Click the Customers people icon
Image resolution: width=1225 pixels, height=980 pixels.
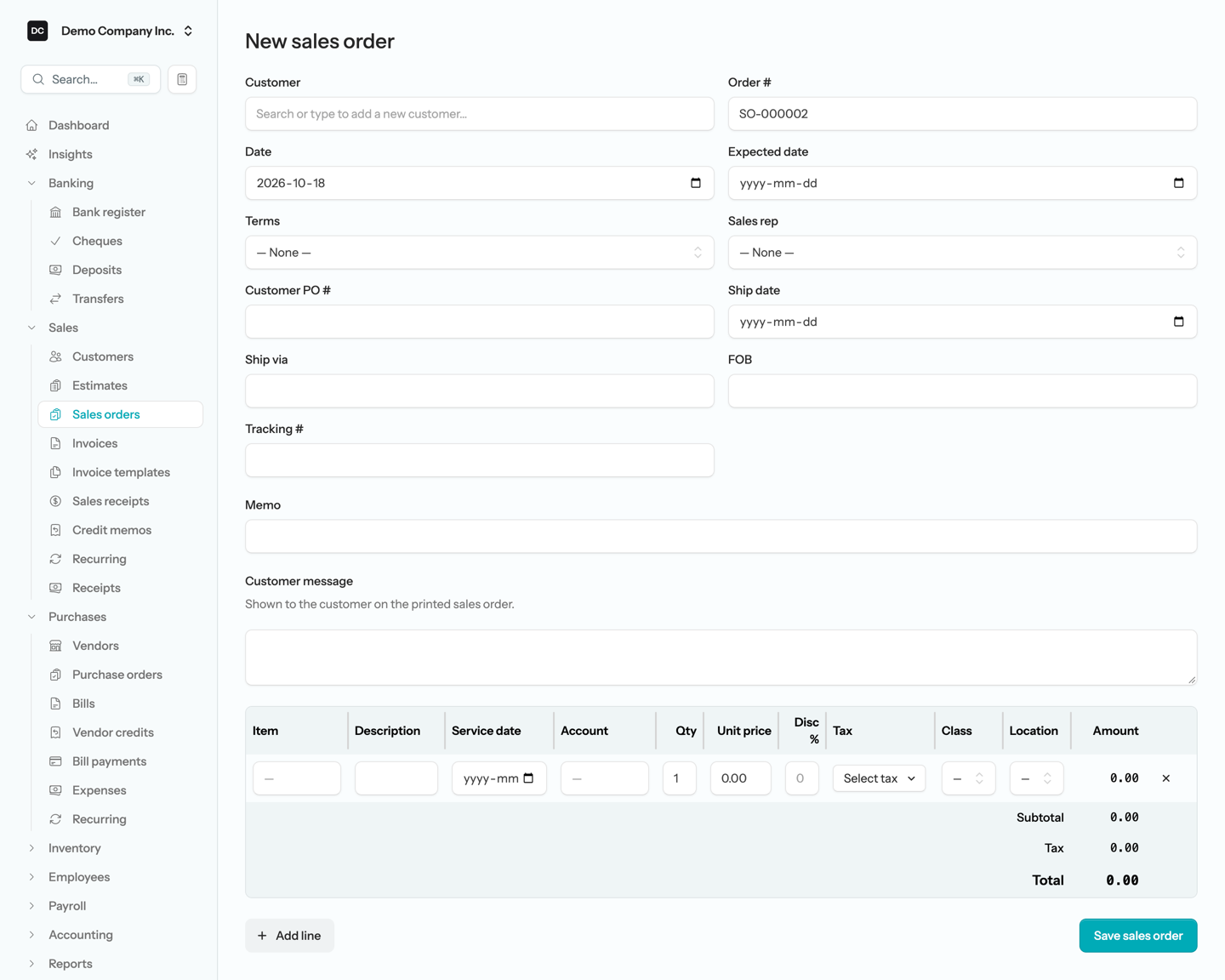coord(55,356)
